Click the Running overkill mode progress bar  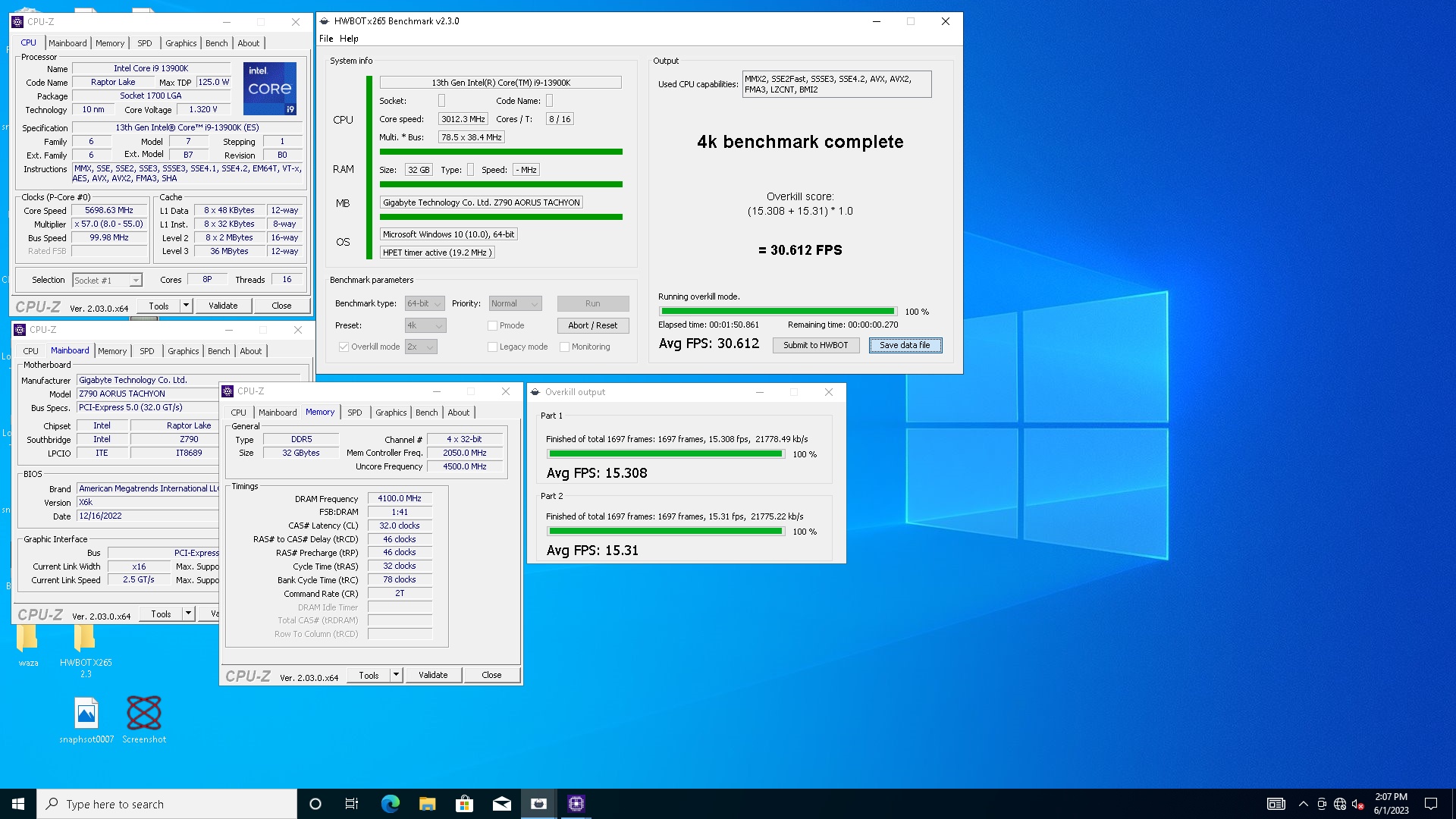tap(777, 311)
